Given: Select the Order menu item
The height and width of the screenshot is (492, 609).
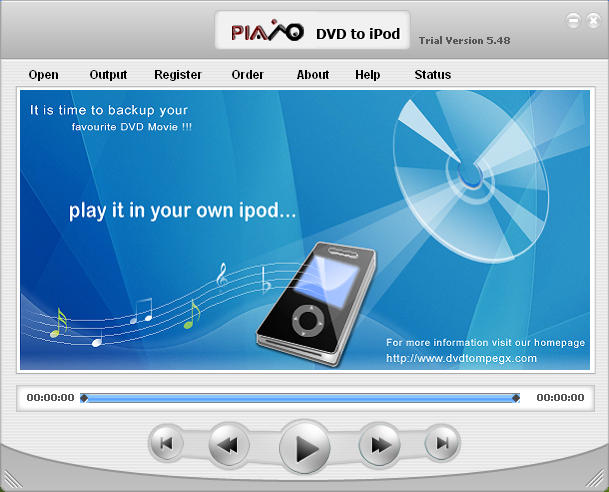Looking at the screenshot, I should (247, 75).
